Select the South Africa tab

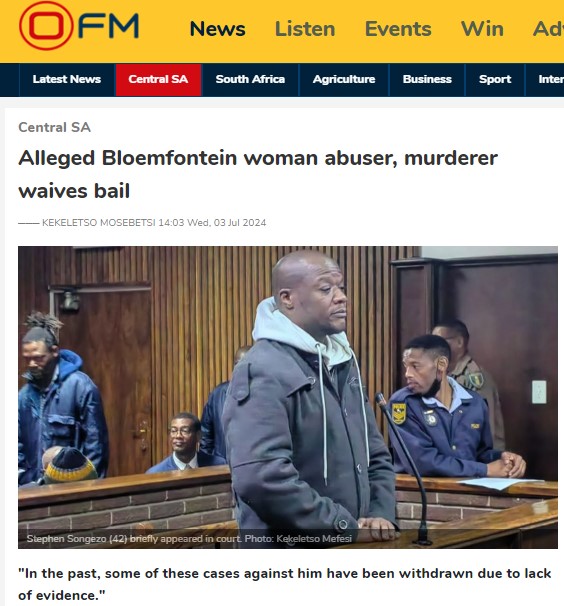point(250,80)
